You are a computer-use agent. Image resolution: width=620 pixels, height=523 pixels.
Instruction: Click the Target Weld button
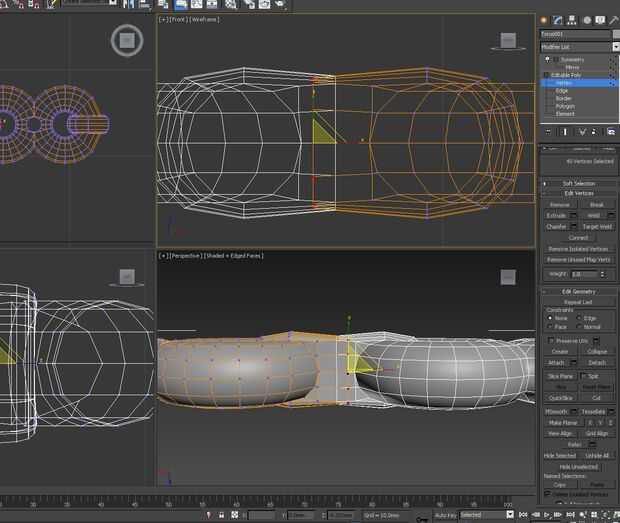click(596, 226)
